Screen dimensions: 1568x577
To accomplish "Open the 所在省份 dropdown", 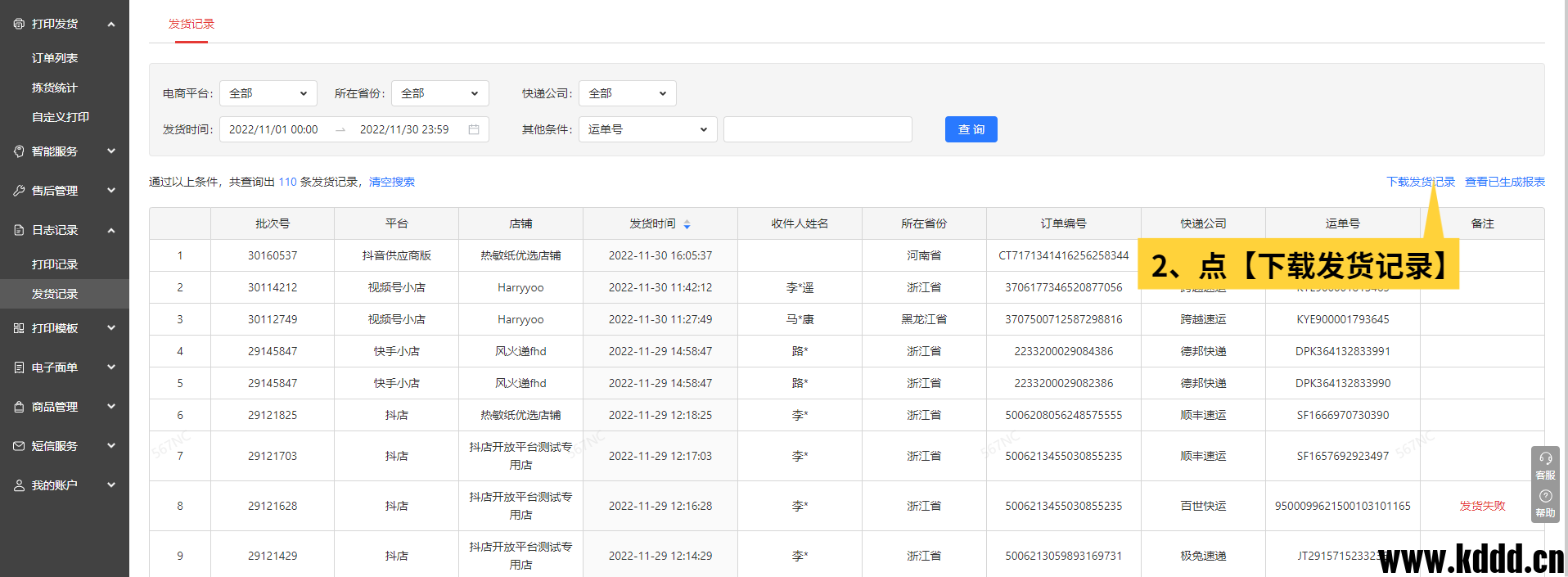I will pyautogui.click(x=439, y=93).
